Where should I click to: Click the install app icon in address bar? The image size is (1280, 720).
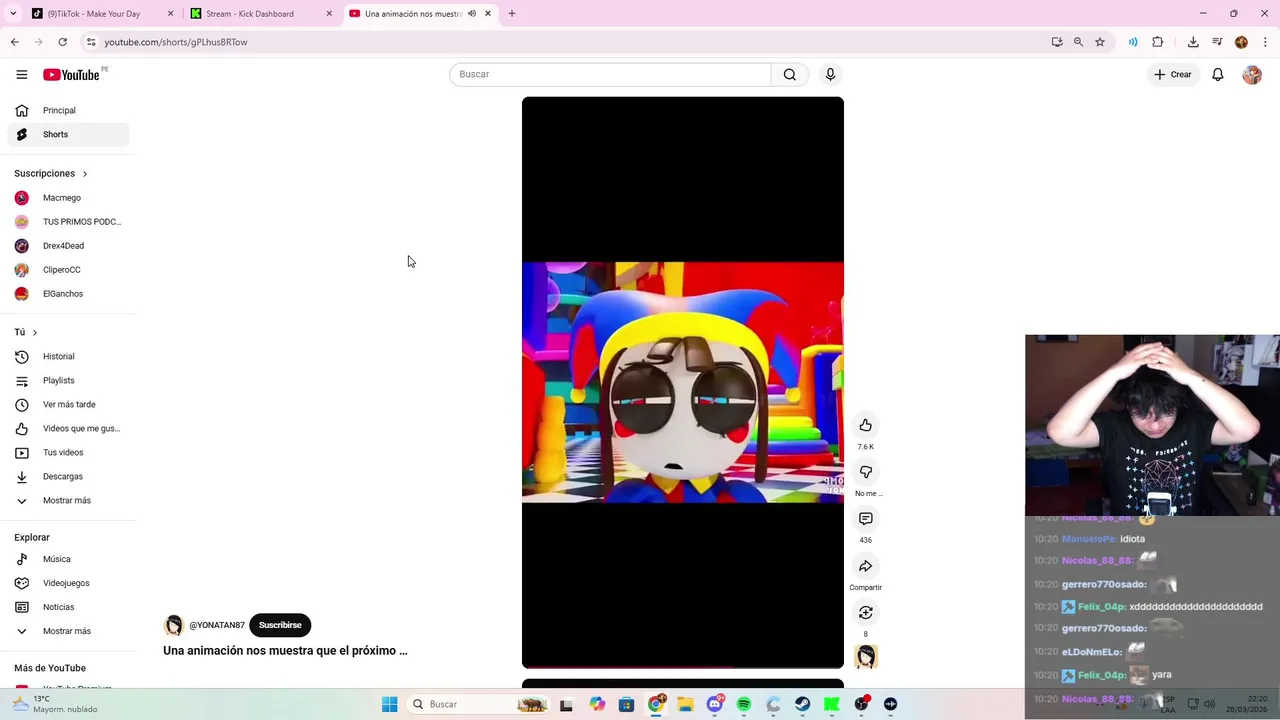(x=1057, y=42)
